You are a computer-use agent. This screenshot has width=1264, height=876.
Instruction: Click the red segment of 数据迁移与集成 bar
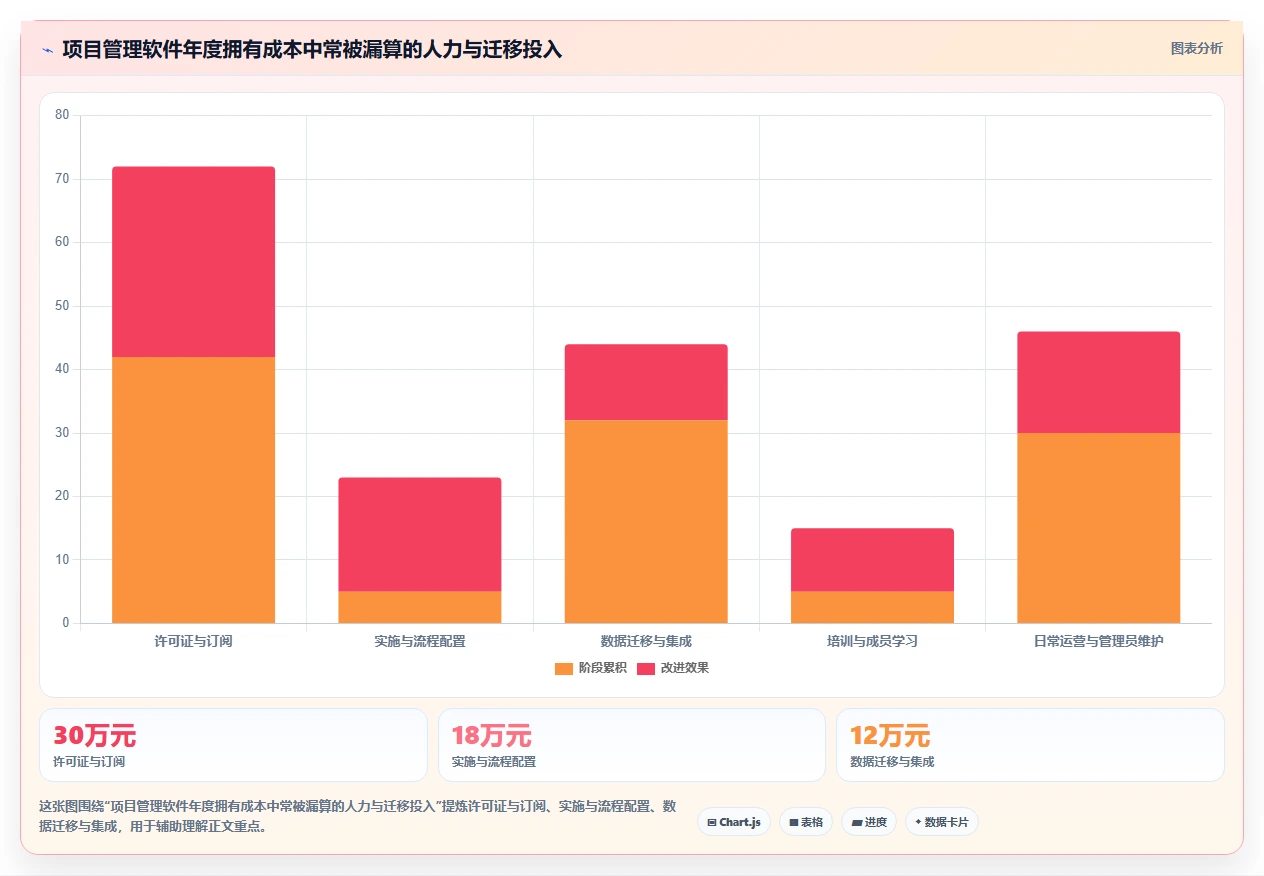tap(646, 382)
